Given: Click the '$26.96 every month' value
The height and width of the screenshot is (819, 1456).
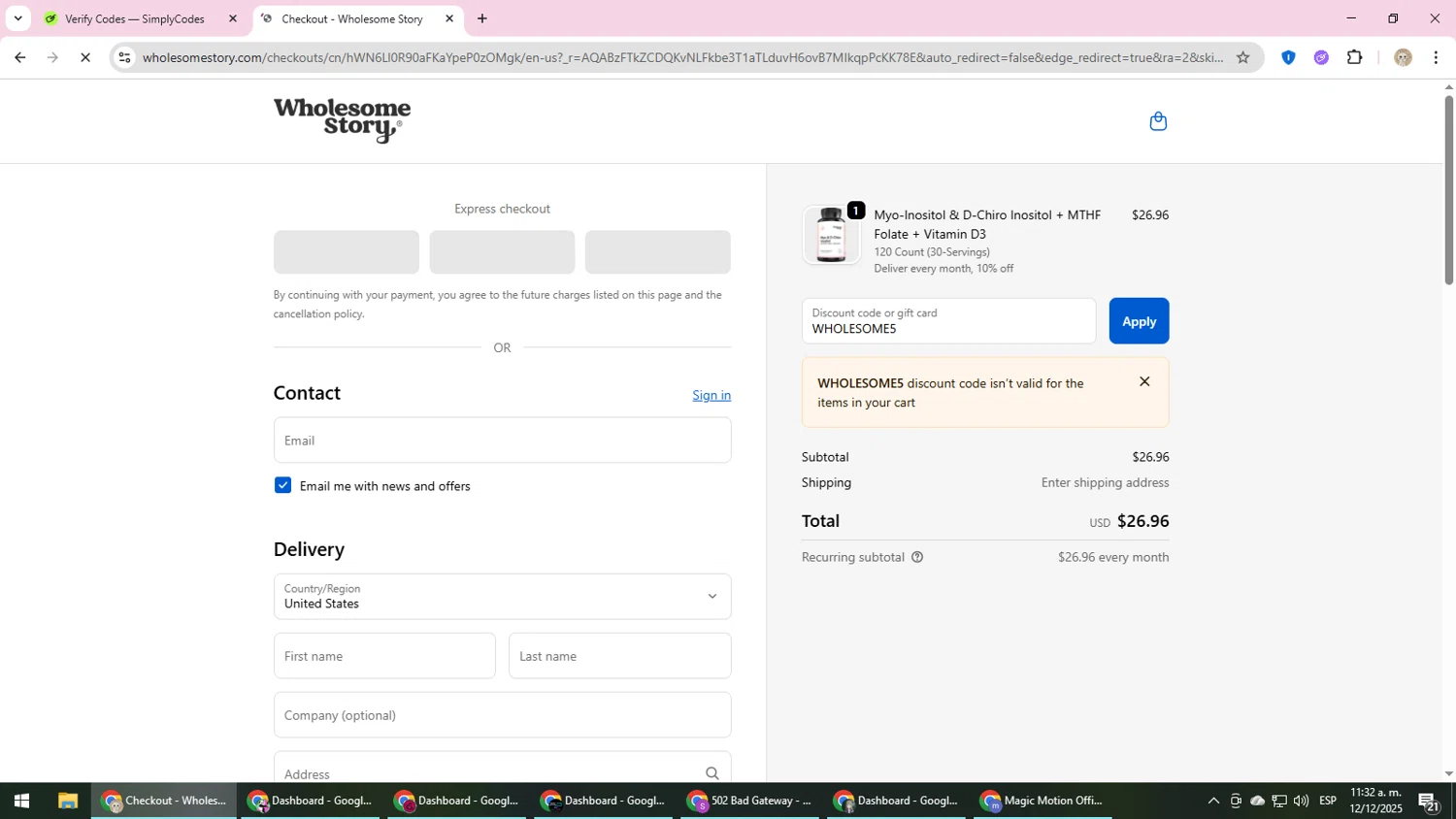Looking at the screenshot, I should [1113, 557].
